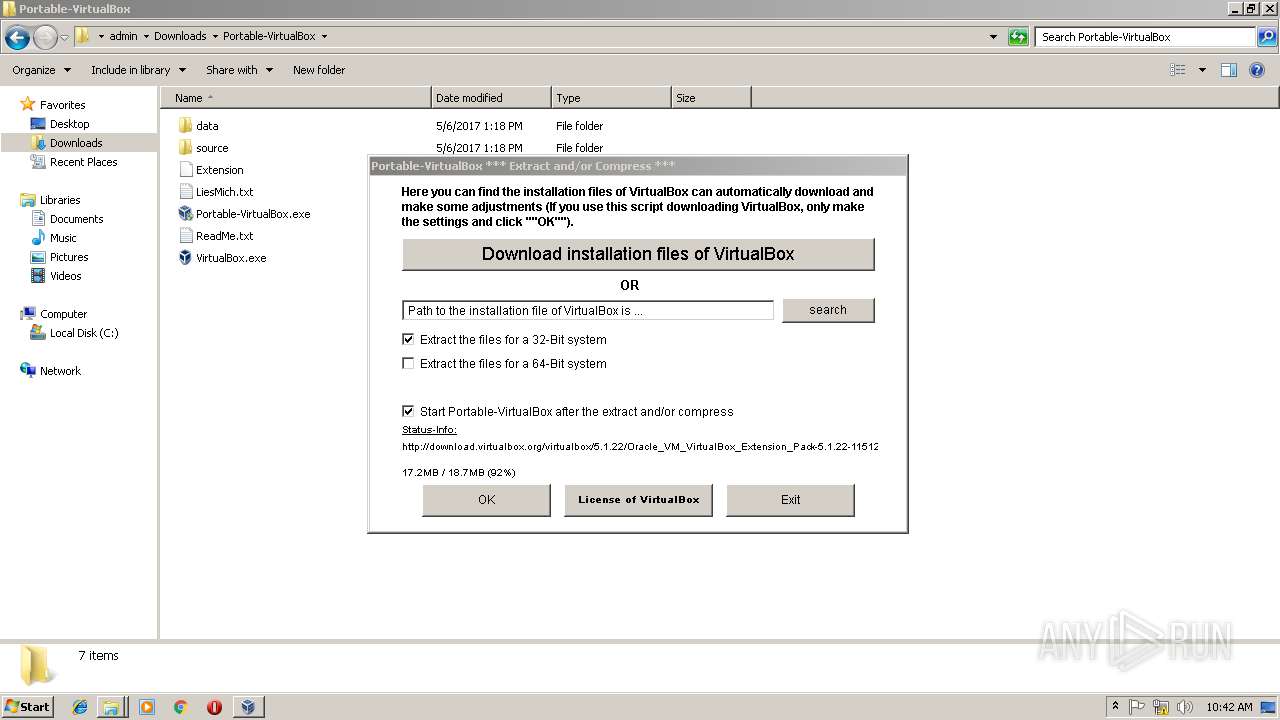Open Opera browser from the taskbar
The height and width of the screenshot is (720, 1280).
pyautogui.click(x=214, y=707)
